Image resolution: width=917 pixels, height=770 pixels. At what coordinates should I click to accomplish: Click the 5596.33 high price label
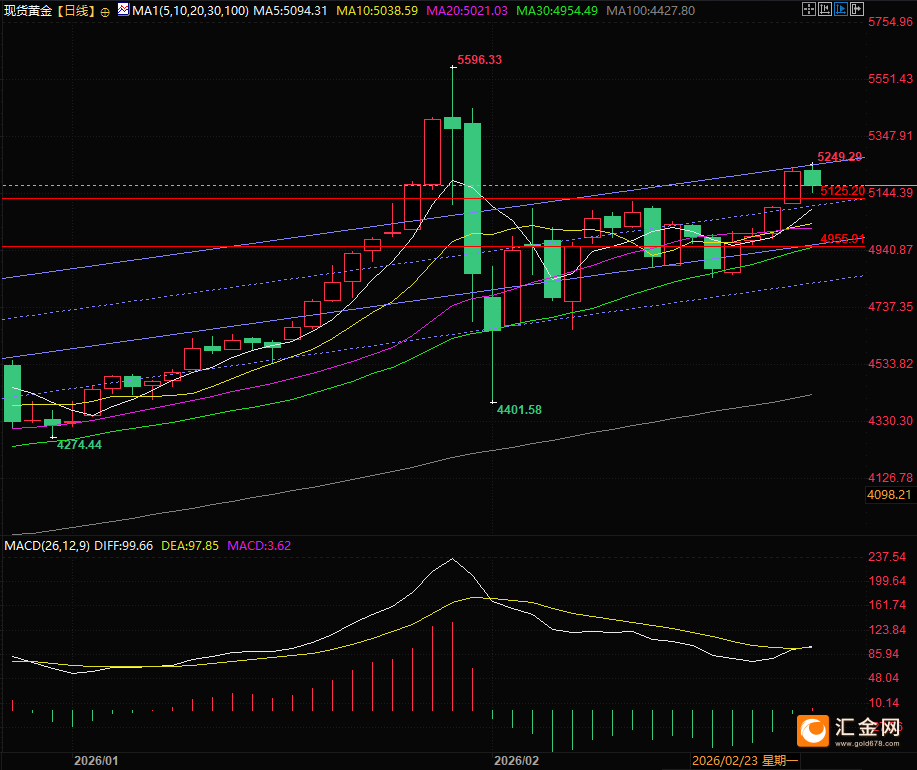(x=480, y=60)
